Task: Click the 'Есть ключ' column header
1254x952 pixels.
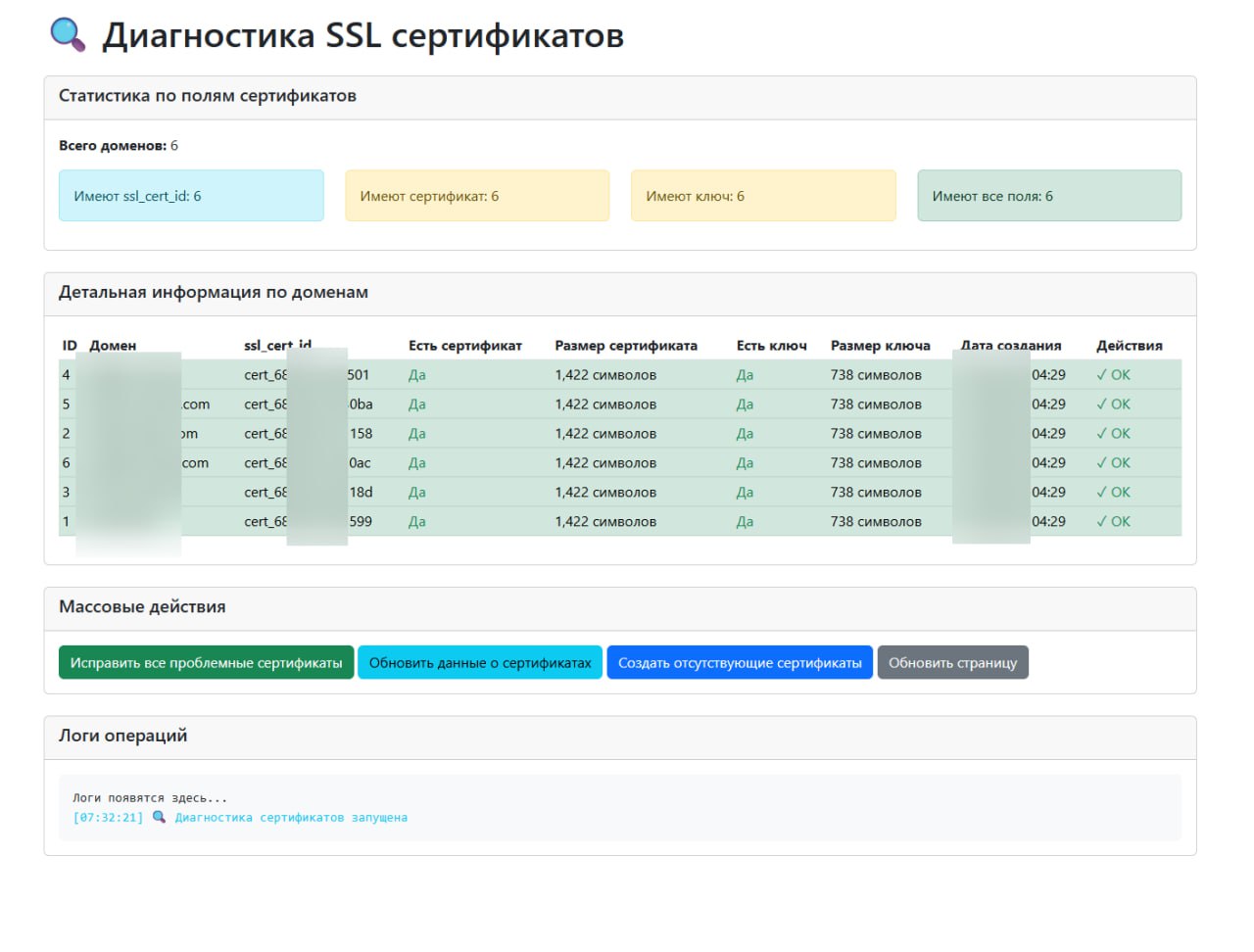Action: (x=771, y=346)
